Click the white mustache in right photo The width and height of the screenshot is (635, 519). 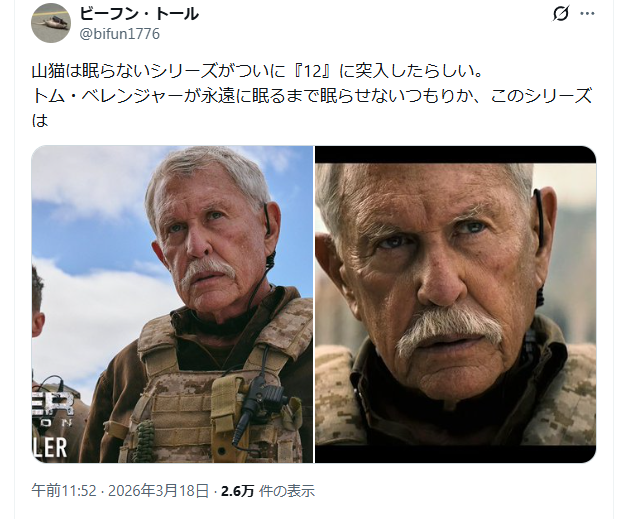(x=449, y=326)
